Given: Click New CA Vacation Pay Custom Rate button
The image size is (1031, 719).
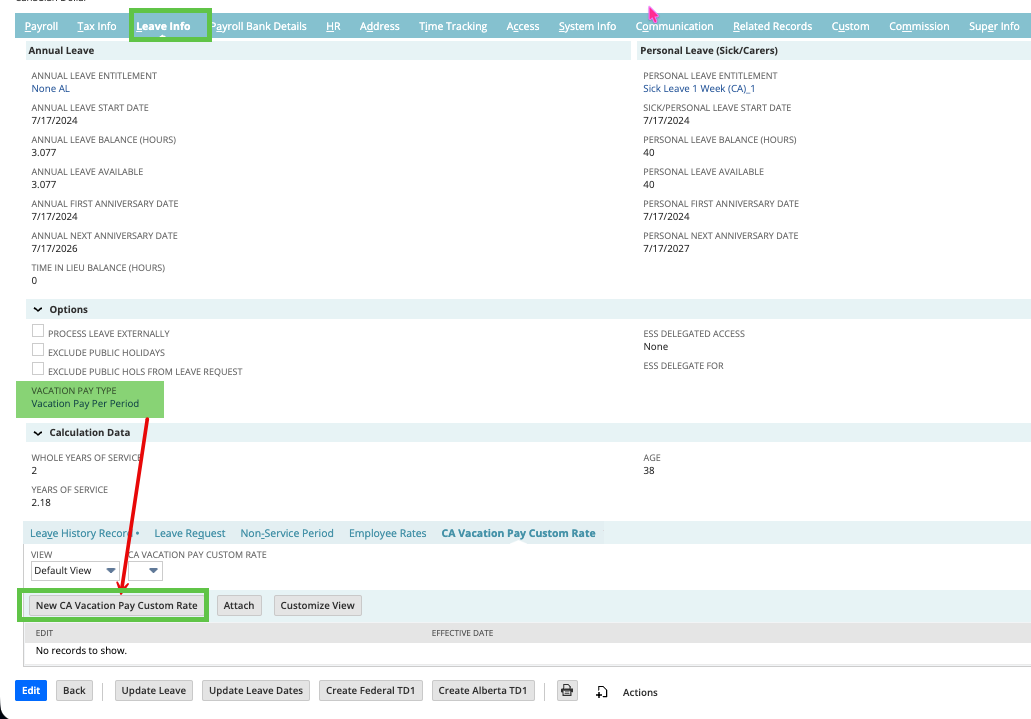Looking at the screenshot, I should click(x=116, y=605).
